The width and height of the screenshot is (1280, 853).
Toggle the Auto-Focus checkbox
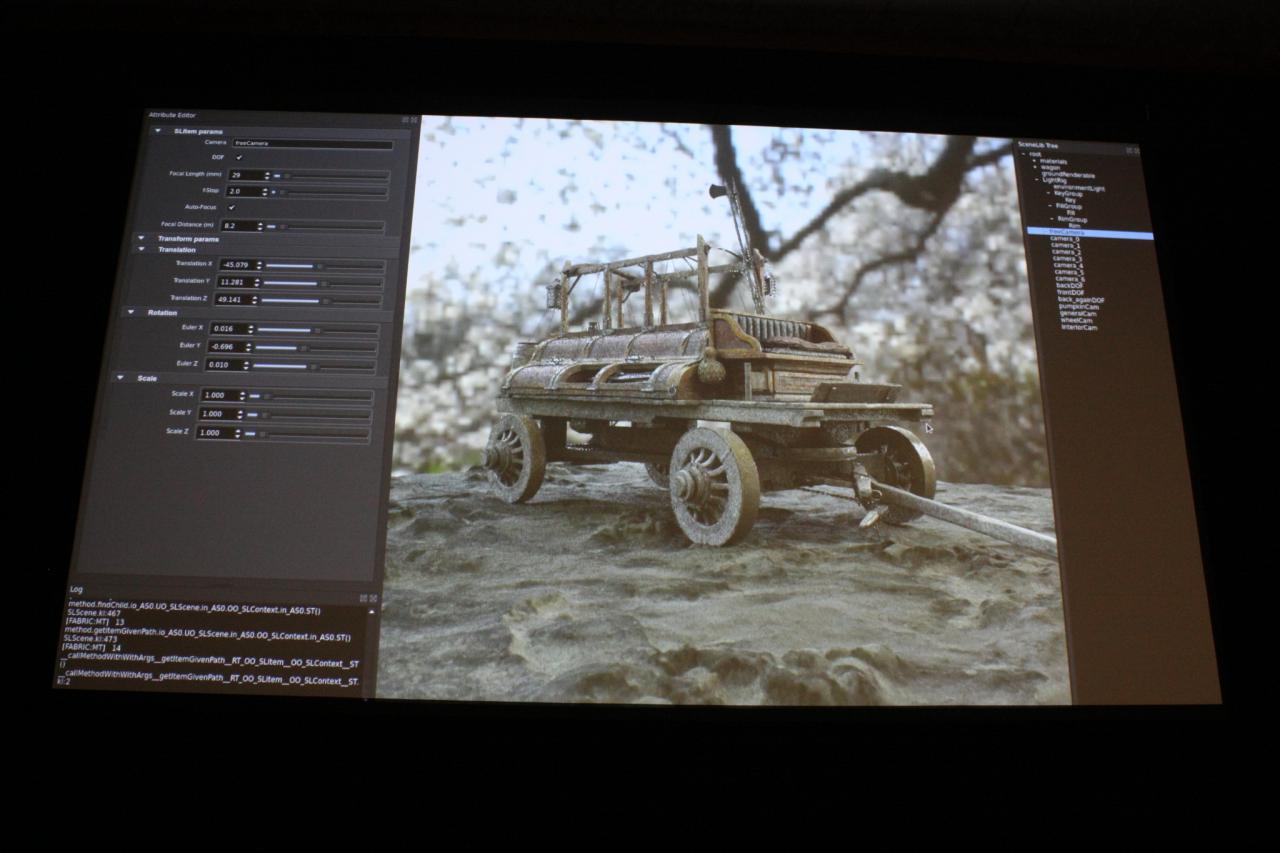(231, 207)
